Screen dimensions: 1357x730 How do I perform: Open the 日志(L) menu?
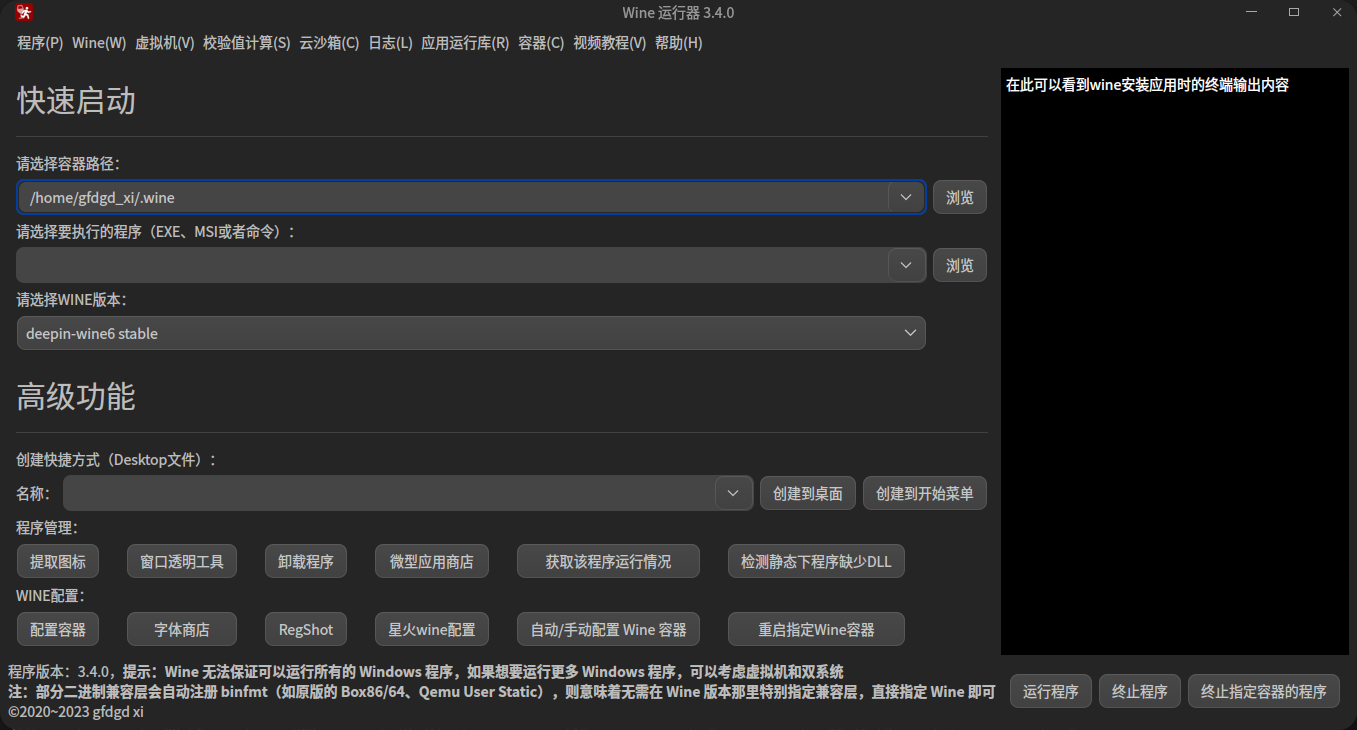(x=390, y=43)
